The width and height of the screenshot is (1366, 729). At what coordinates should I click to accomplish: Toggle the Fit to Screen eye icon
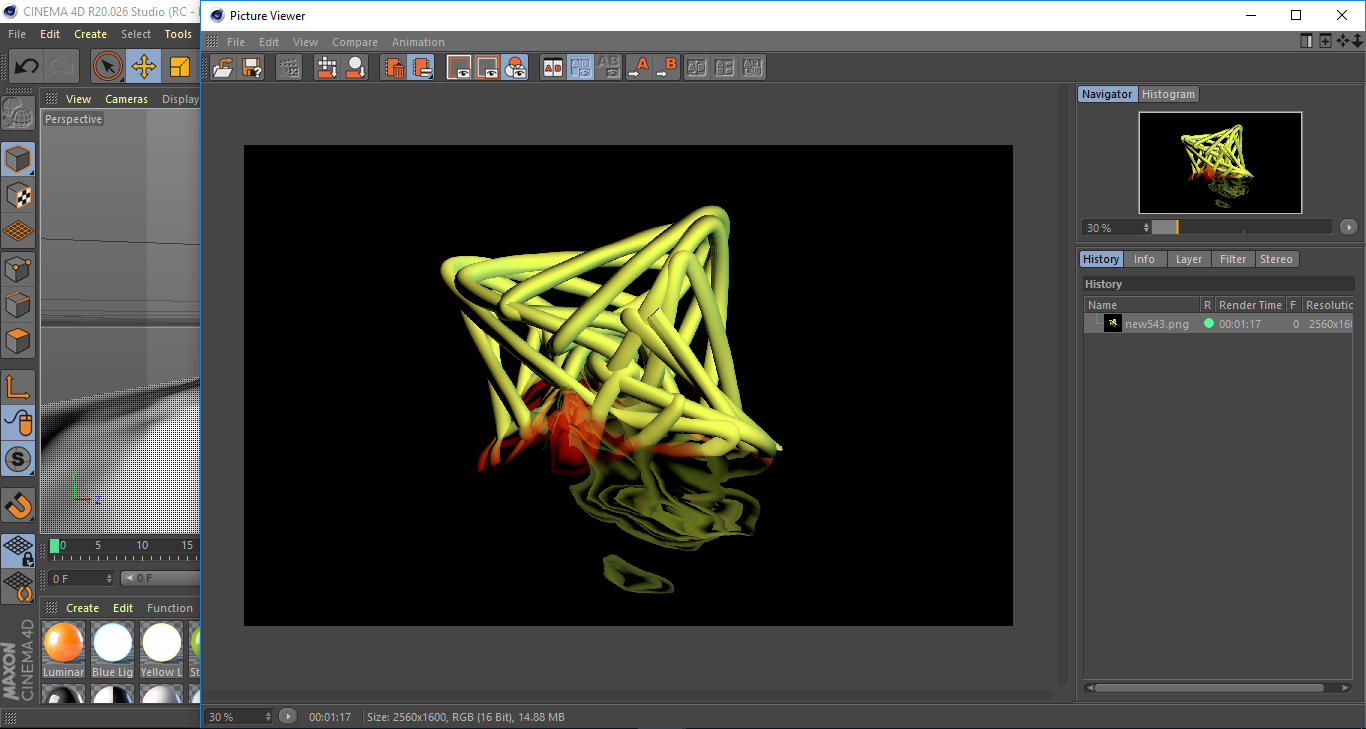(x=487, y=67)
